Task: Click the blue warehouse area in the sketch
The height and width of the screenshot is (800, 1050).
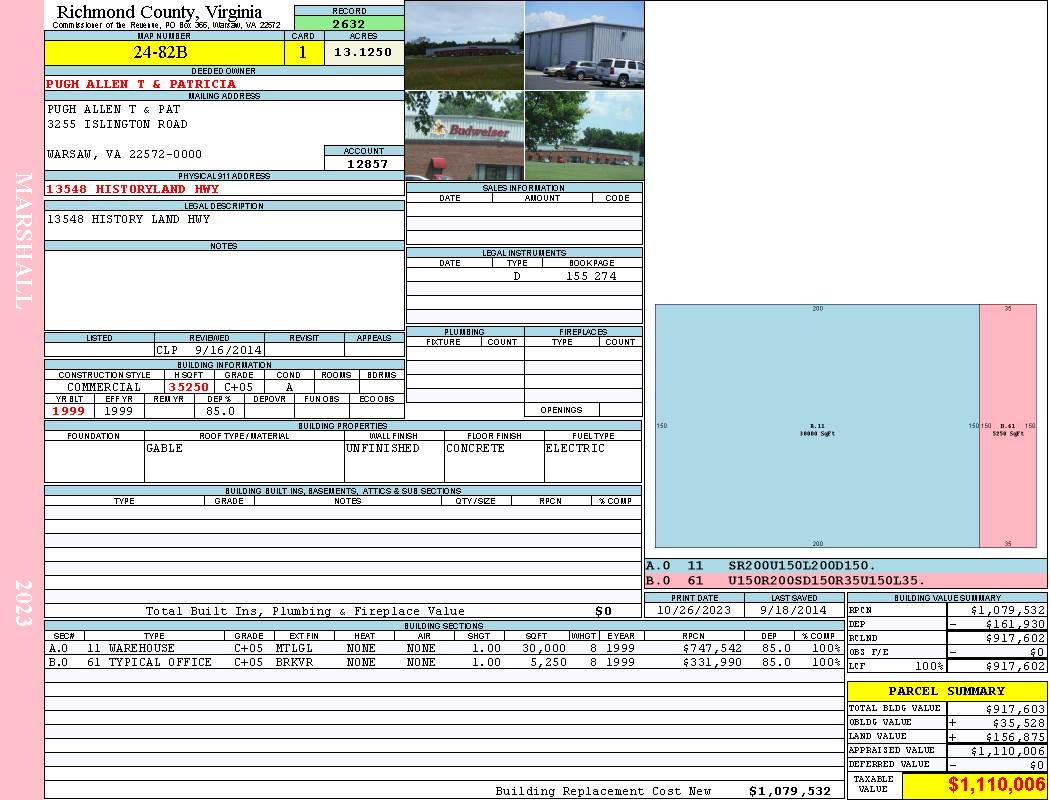Action: coord(817,427)
